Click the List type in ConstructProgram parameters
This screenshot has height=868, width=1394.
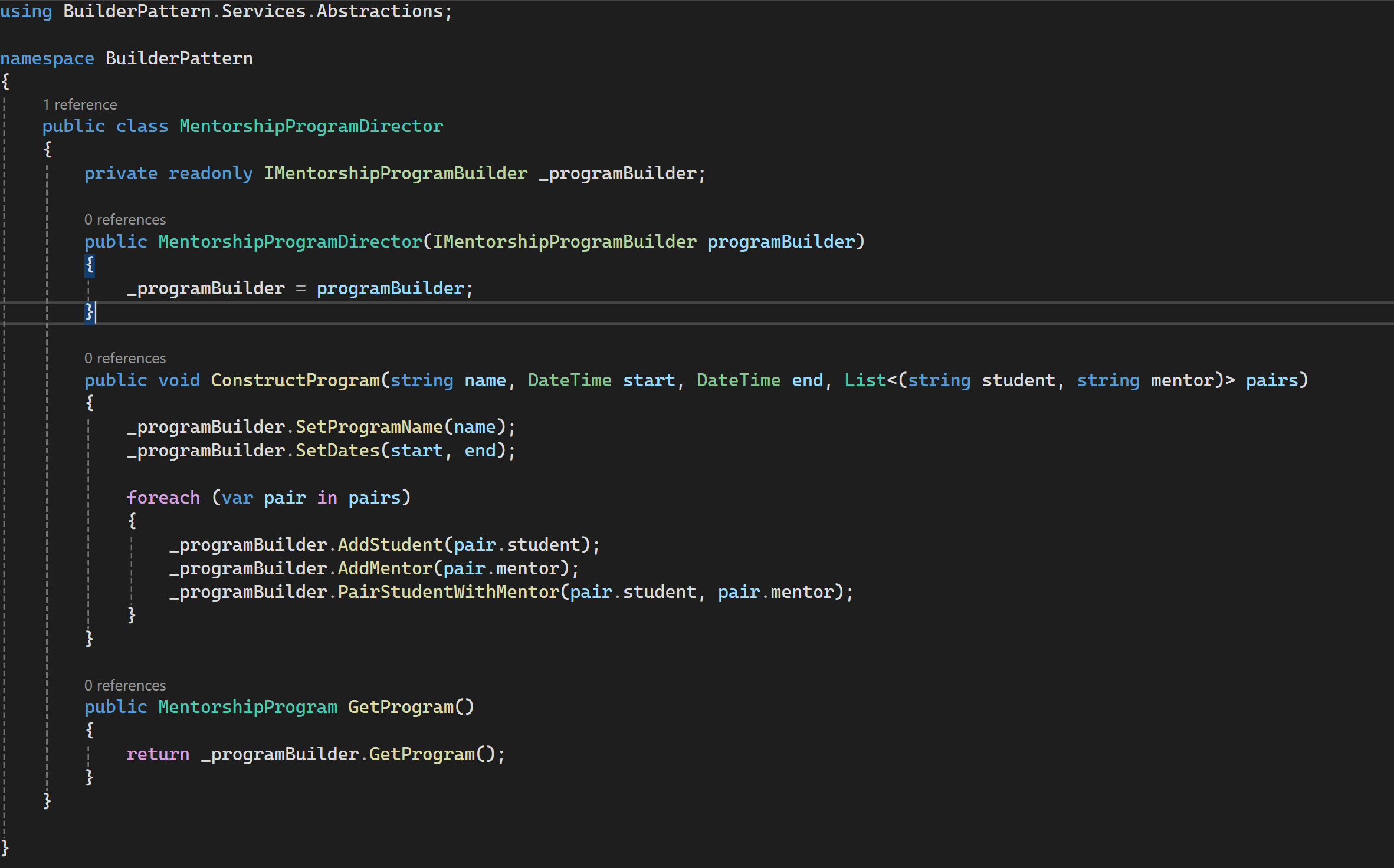tap(865, 380)
